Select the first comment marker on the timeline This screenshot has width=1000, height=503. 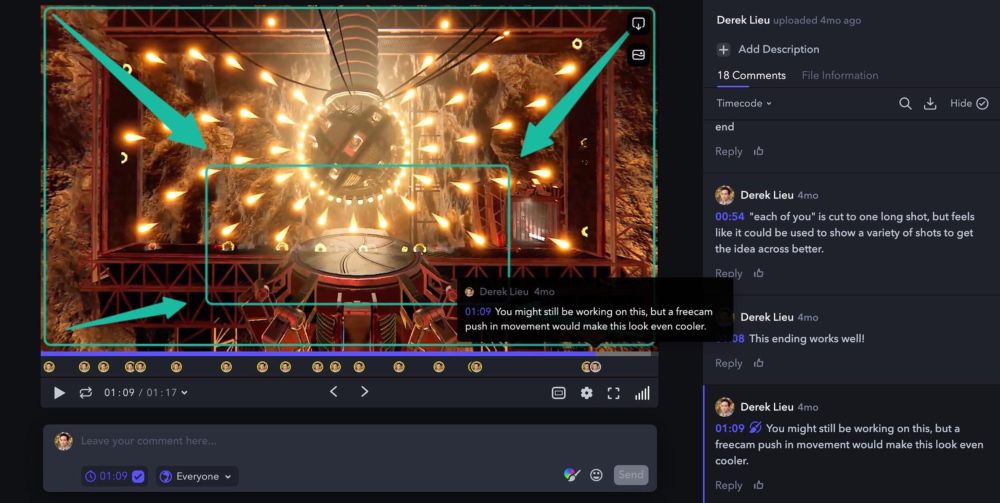48,367
